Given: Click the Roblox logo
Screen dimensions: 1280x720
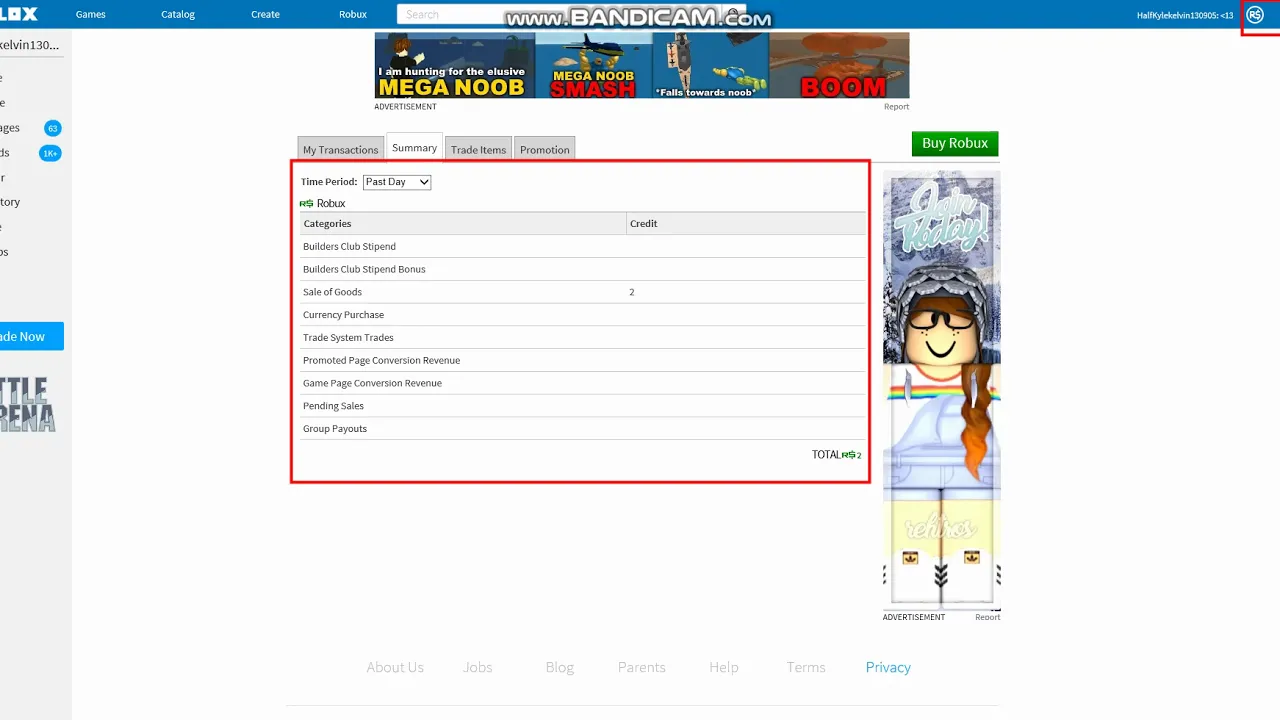Looking at the screenshot, I should click(x=18, y=14).
